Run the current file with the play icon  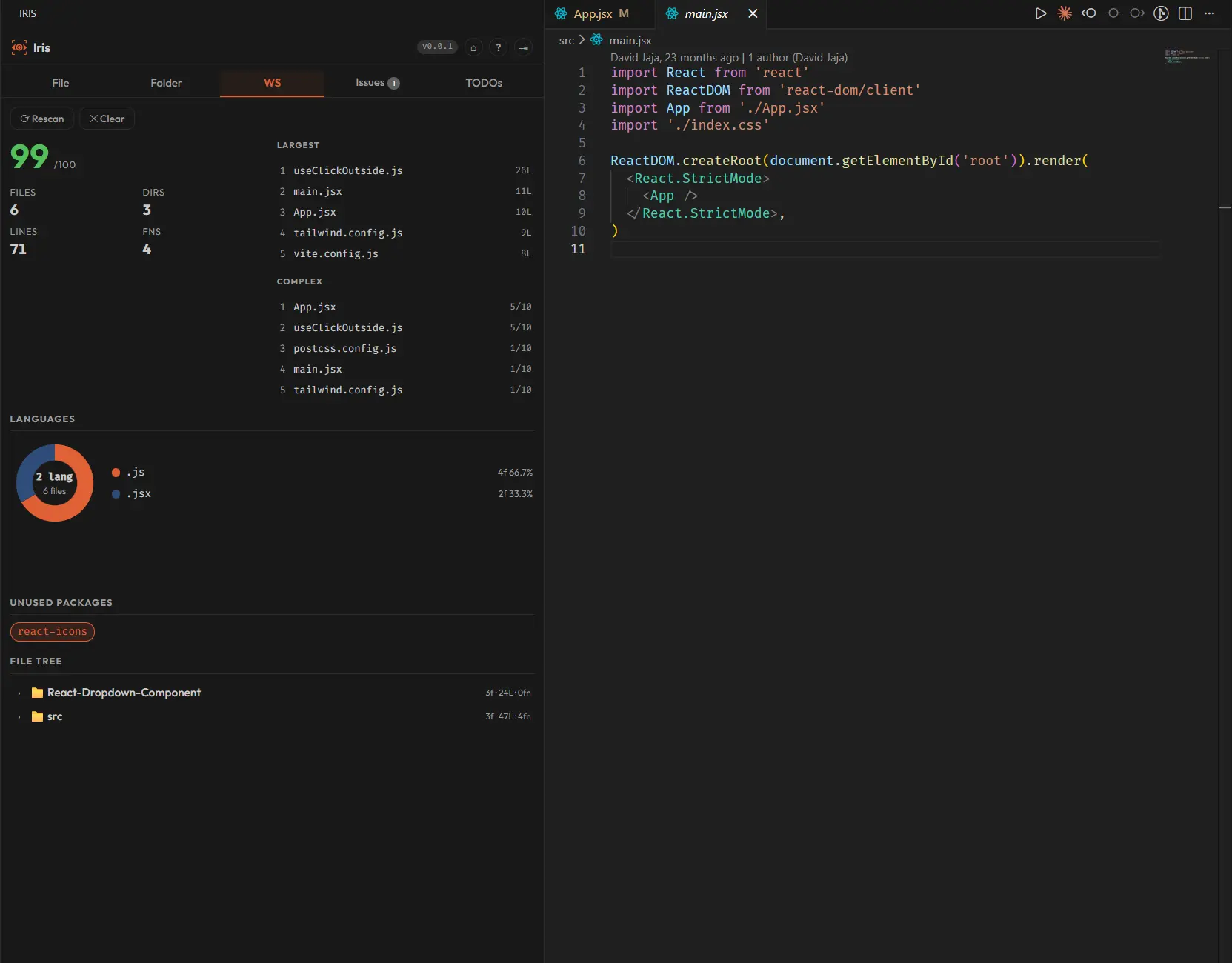pyautogui.click(x=1040, y=13)
